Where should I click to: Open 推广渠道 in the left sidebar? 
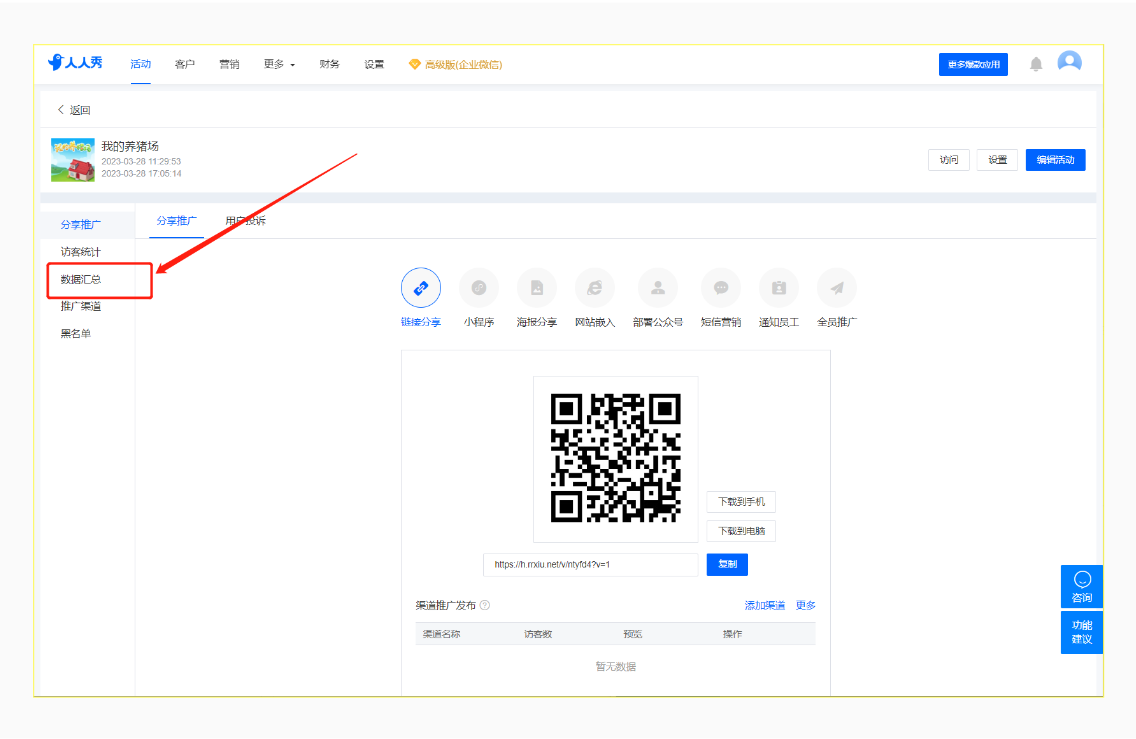coord(80,306)
